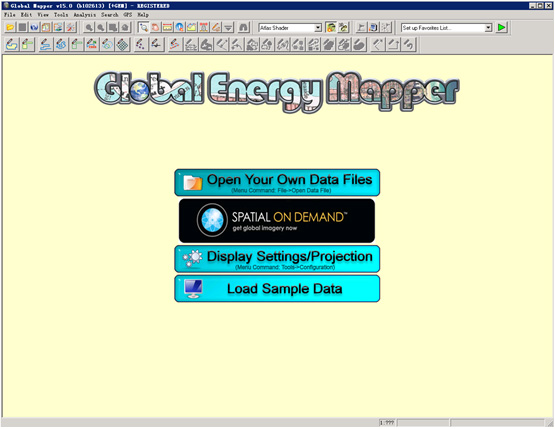The height and width of the screenshot is (429, 555).
Task: Open the Edit menu
Action: click(x=26, y=15)
